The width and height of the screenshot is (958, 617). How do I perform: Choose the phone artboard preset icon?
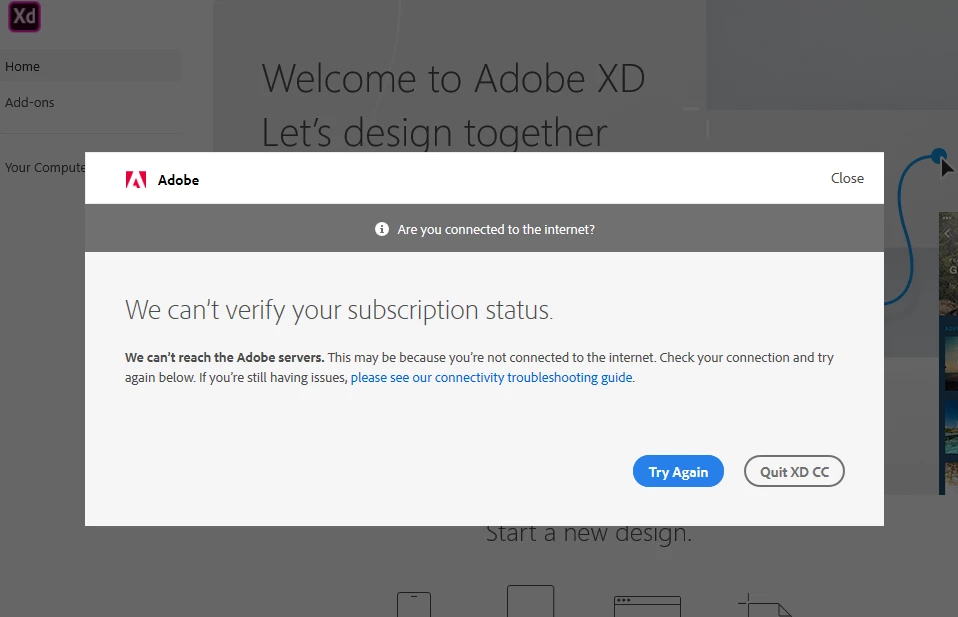[x=414, y=604]
